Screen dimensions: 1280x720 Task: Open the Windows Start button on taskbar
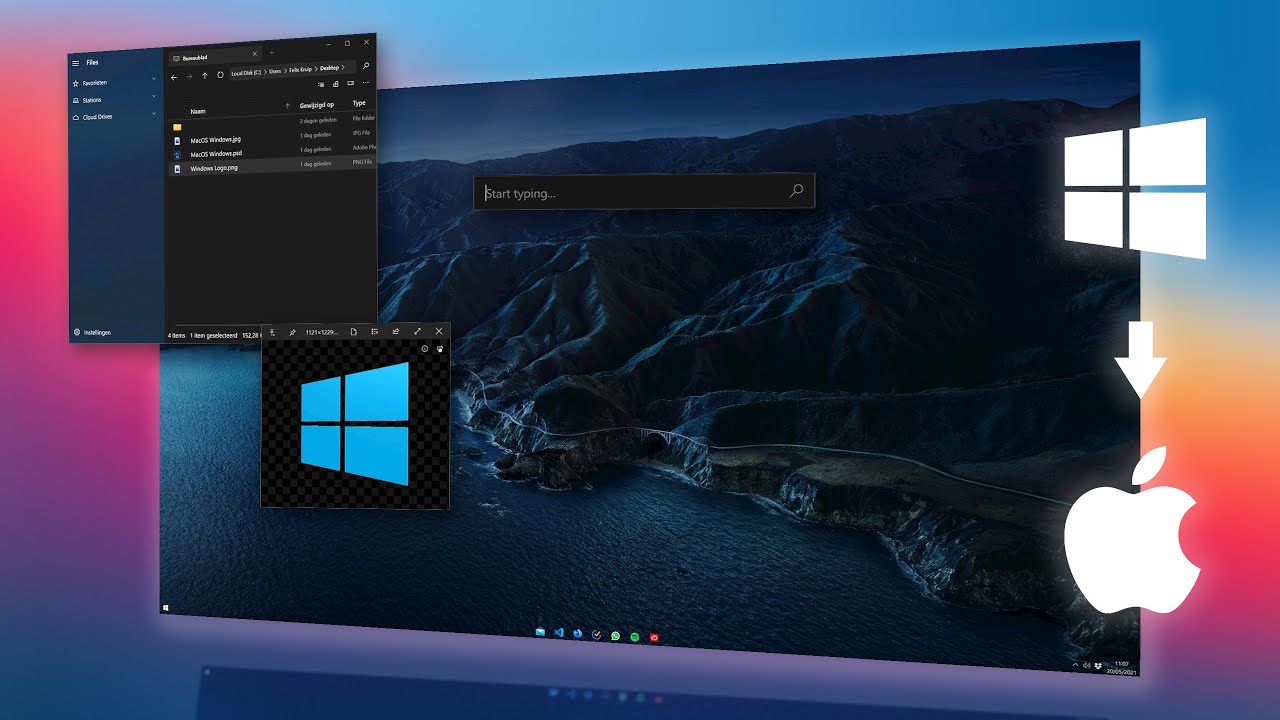(165, 607)
